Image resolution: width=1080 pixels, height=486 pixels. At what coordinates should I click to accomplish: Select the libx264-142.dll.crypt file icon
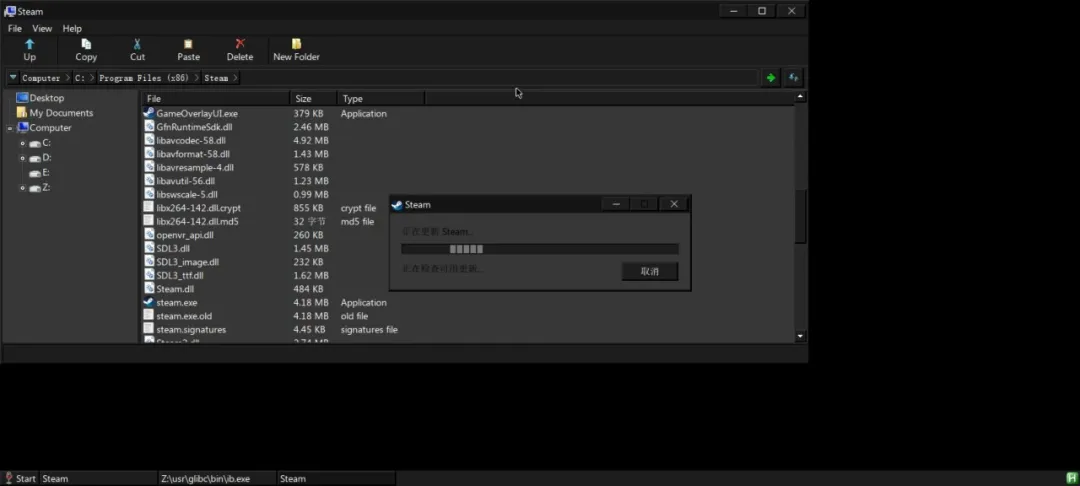tap(149, 207)
